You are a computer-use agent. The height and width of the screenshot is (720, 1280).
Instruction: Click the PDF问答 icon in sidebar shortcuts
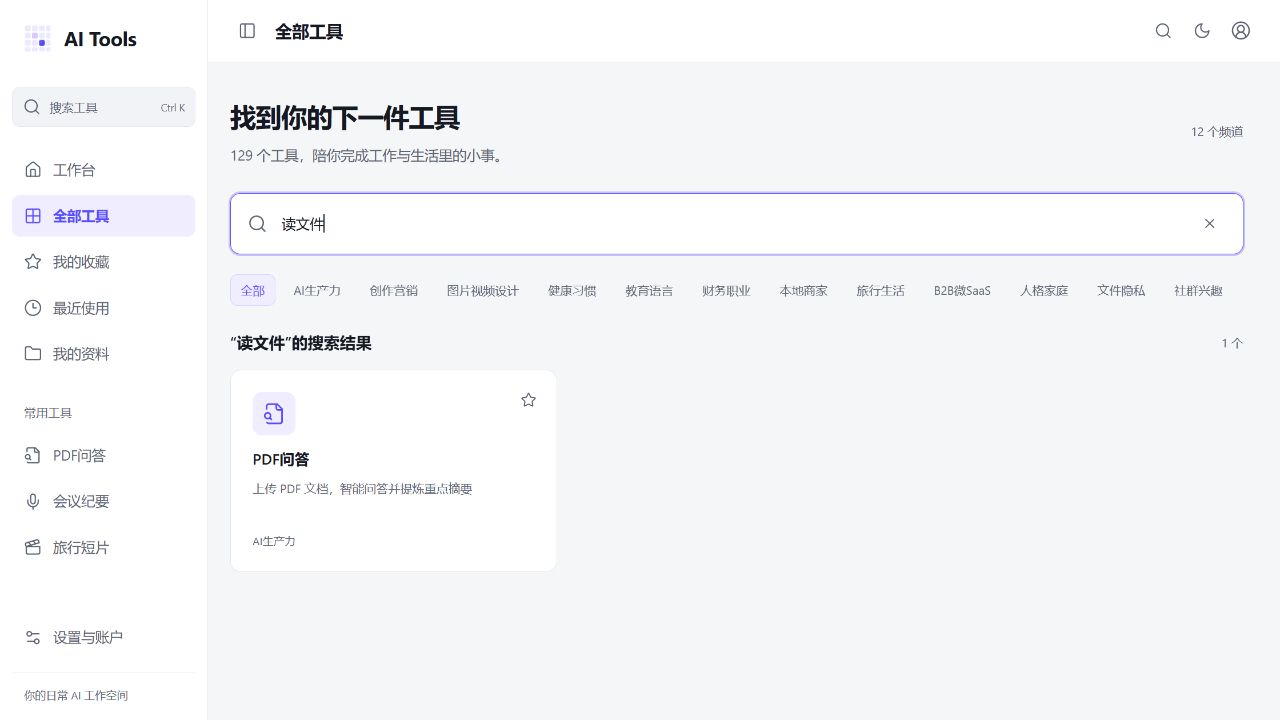click(x=33, y=456)
